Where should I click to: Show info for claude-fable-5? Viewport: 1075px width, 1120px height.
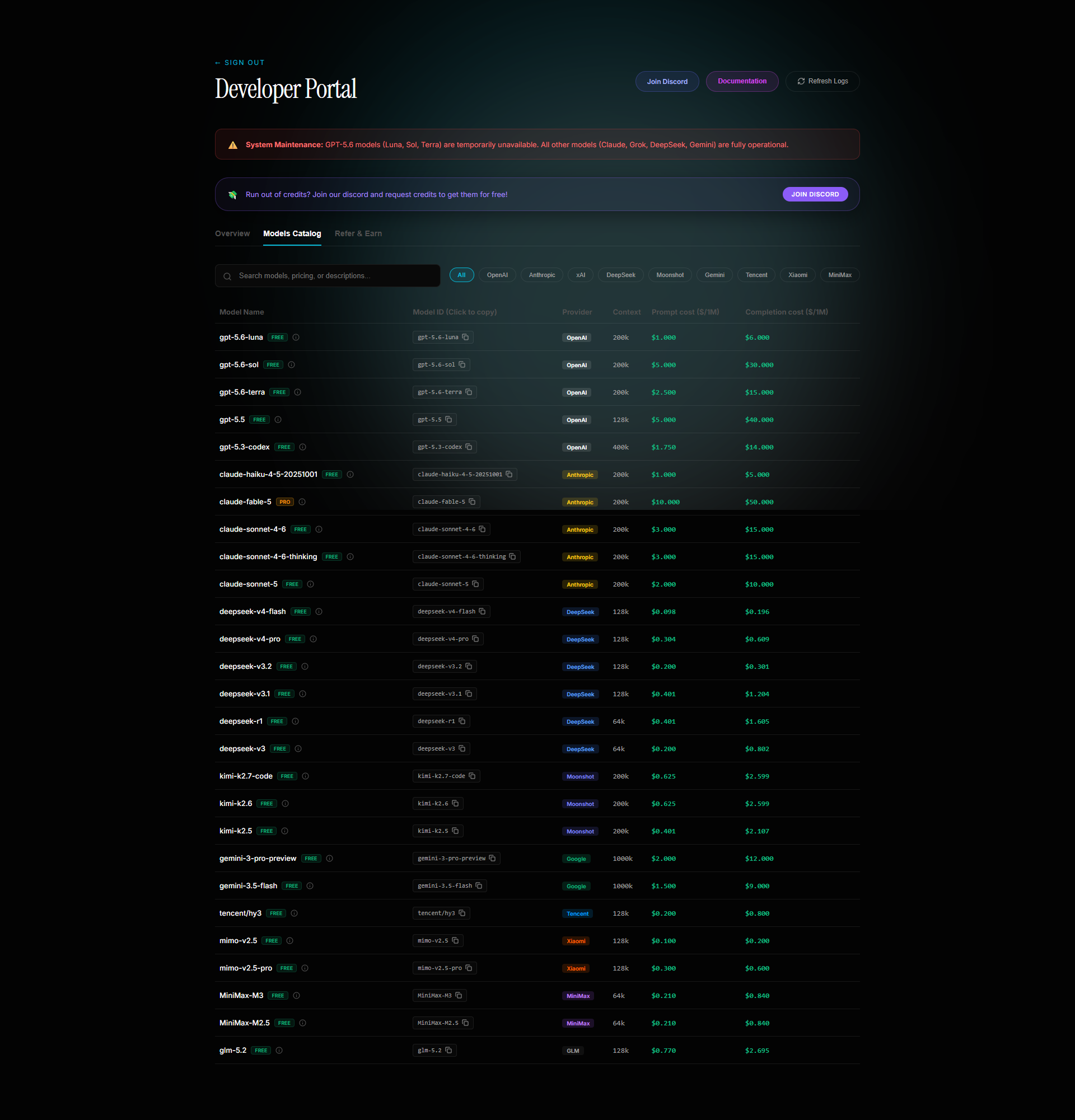(x=302, y=502)
